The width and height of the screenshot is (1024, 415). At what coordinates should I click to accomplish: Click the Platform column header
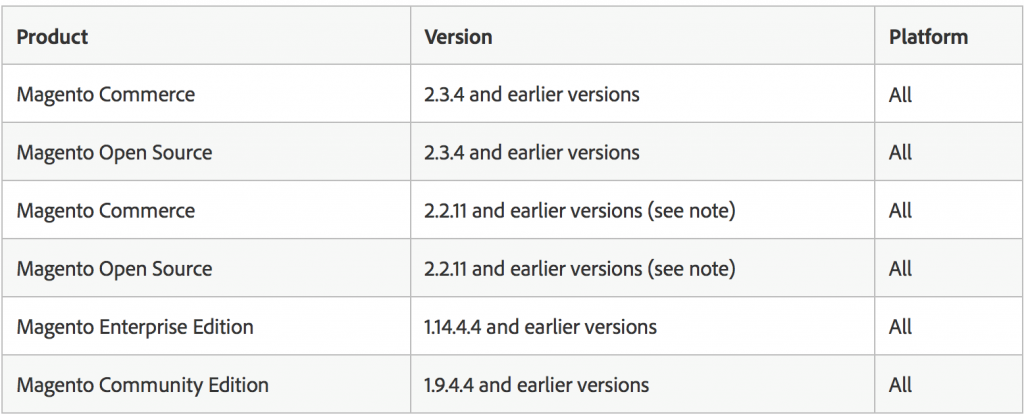pyautogui.click(x=949, y=36)
